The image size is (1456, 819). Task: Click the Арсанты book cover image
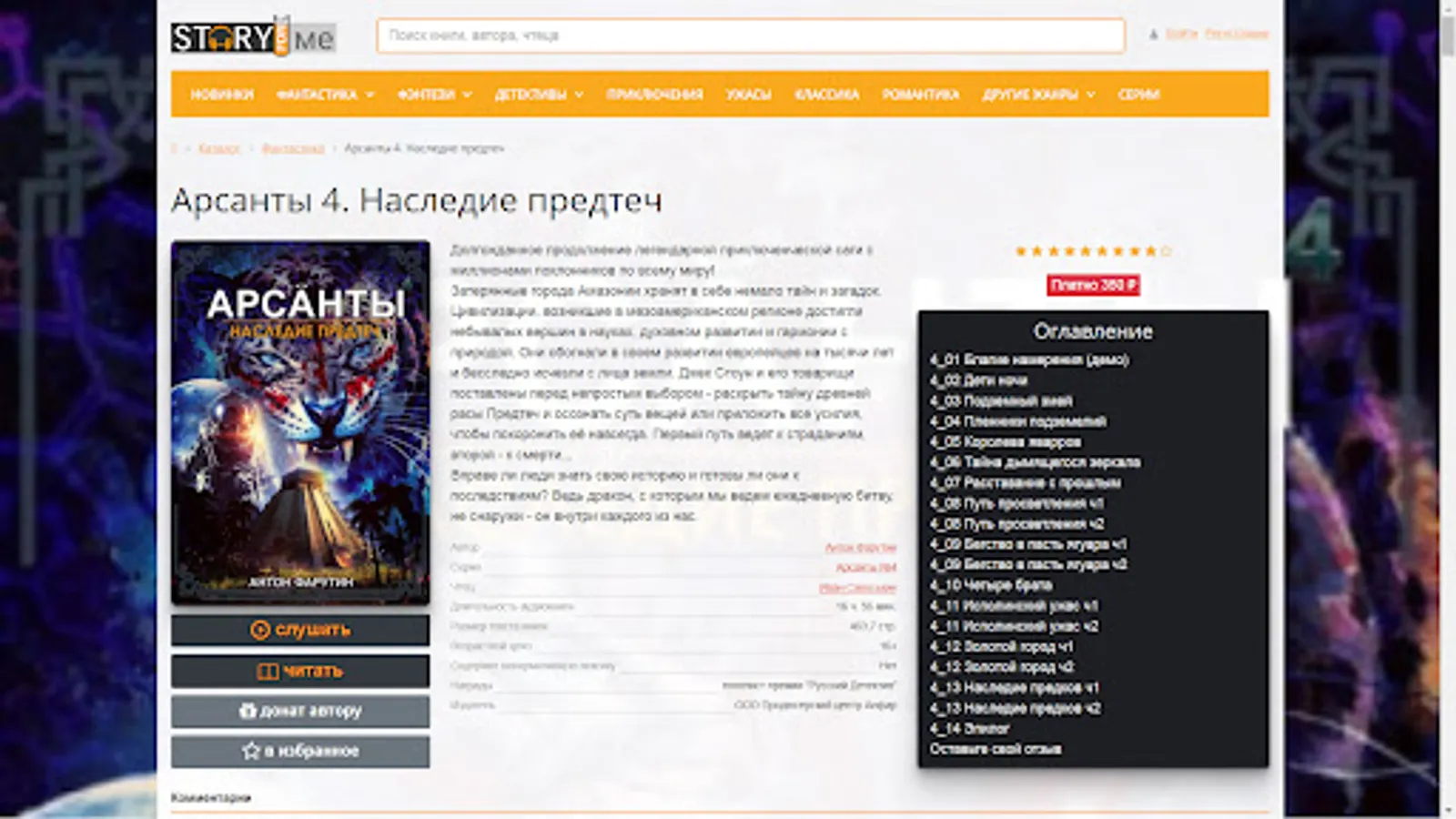300,423
